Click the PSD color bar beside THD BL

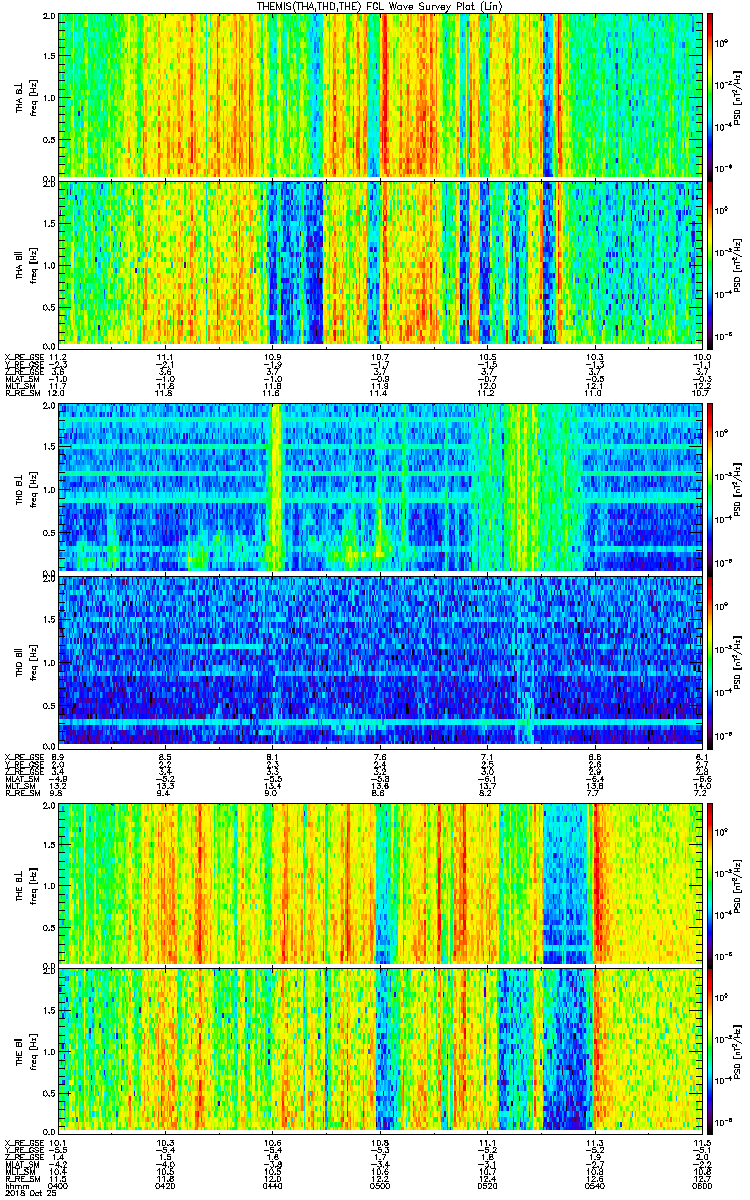coord(710,488)
